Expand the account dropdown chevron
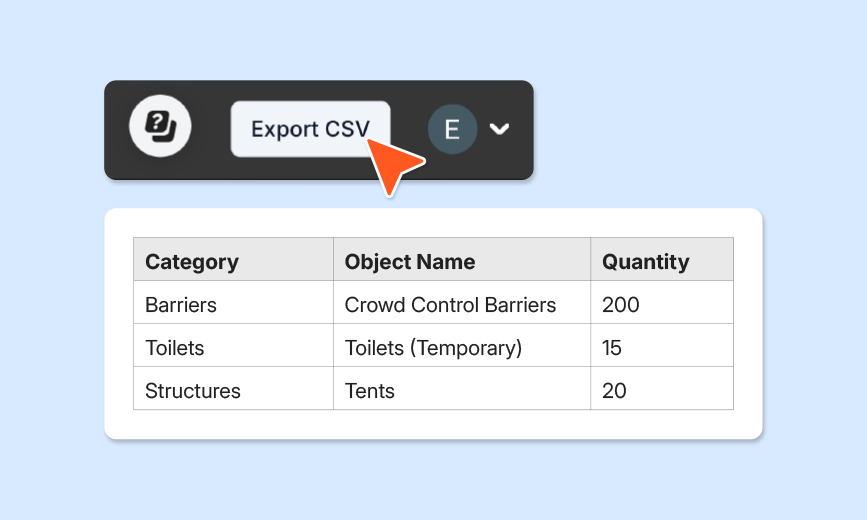 click(499, 129)
